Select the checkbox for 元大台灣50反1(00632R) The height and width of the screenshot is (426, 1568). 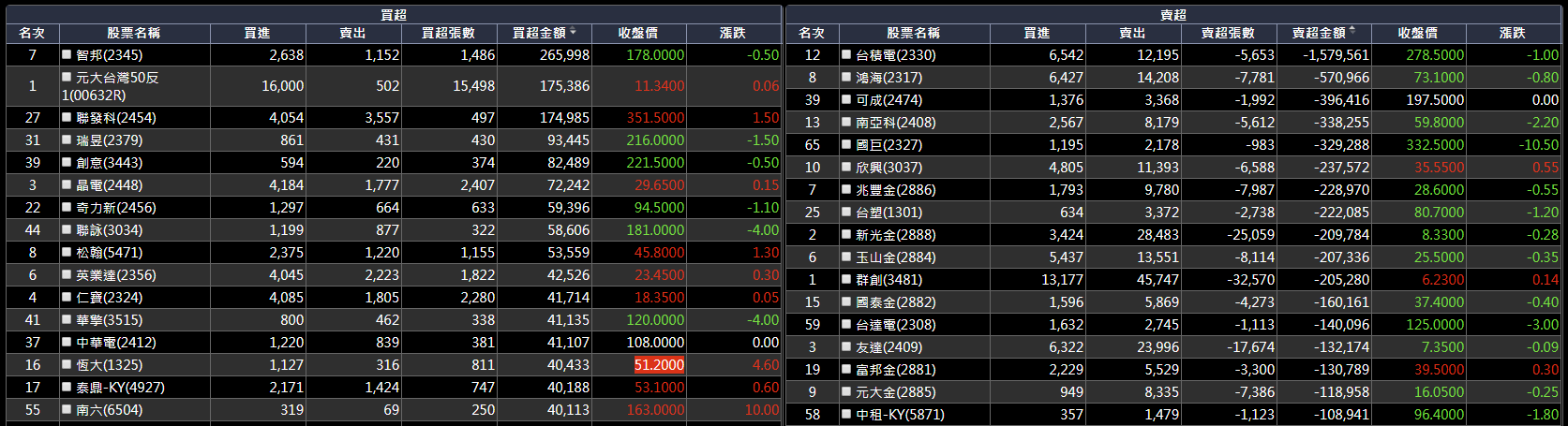(67, 77)
